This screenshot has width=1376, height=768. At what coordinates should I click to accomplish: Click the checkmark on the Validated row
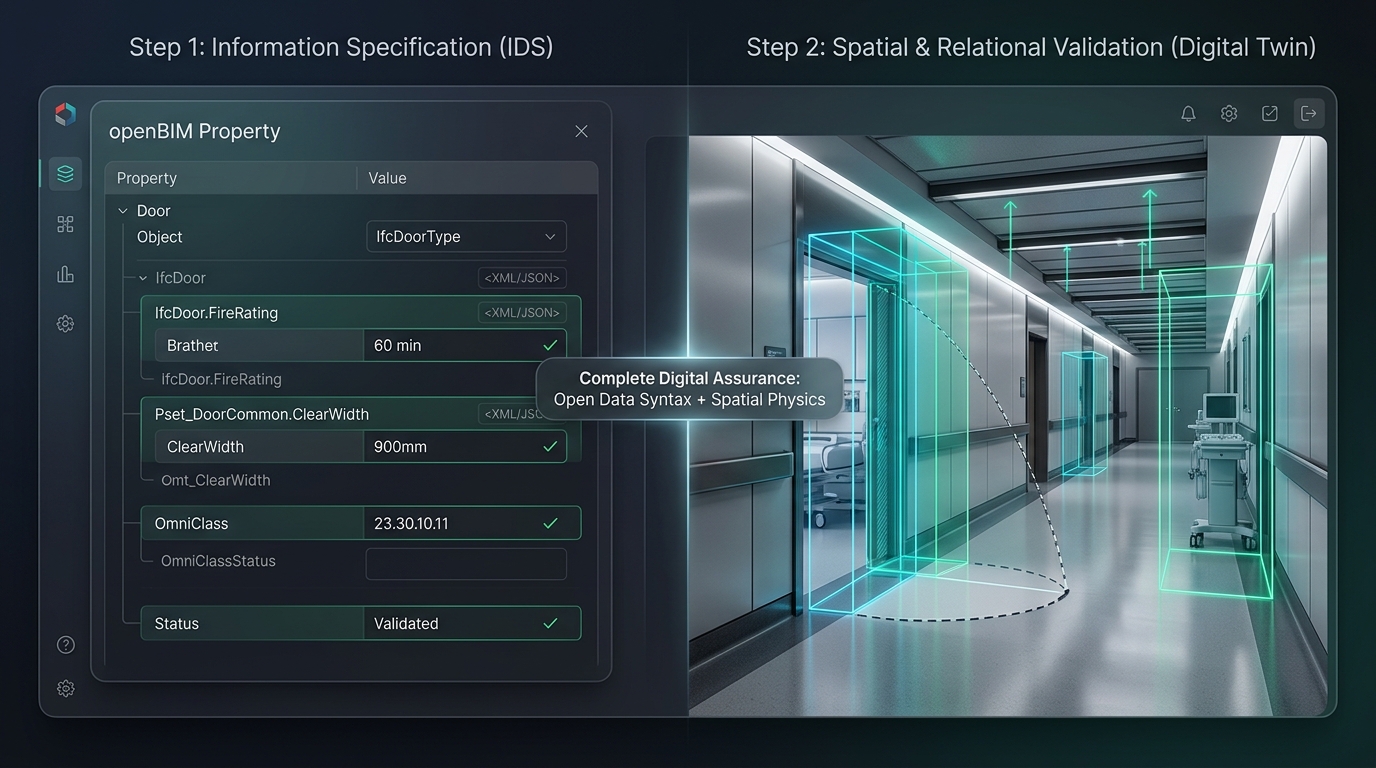click(550, 623)
